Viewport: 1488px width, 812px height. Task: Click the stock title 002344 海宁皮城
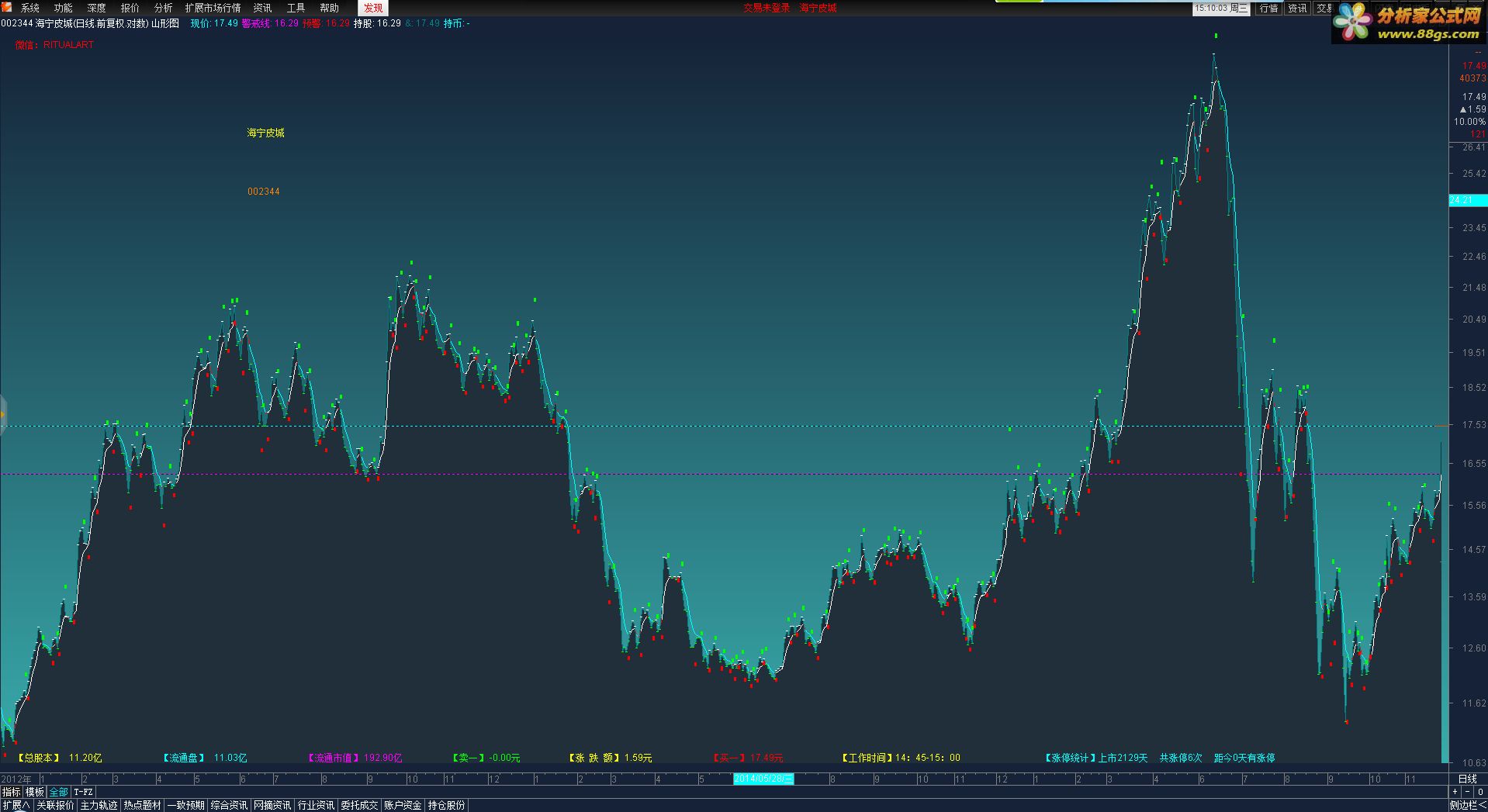click(x=90, y=23)
